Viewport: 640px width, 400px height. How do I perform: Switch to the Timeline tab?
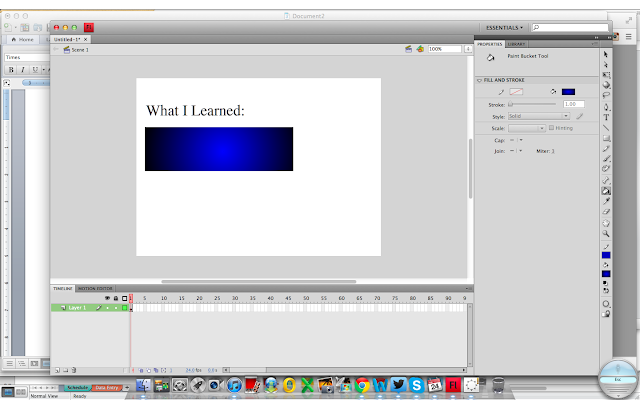62,289
